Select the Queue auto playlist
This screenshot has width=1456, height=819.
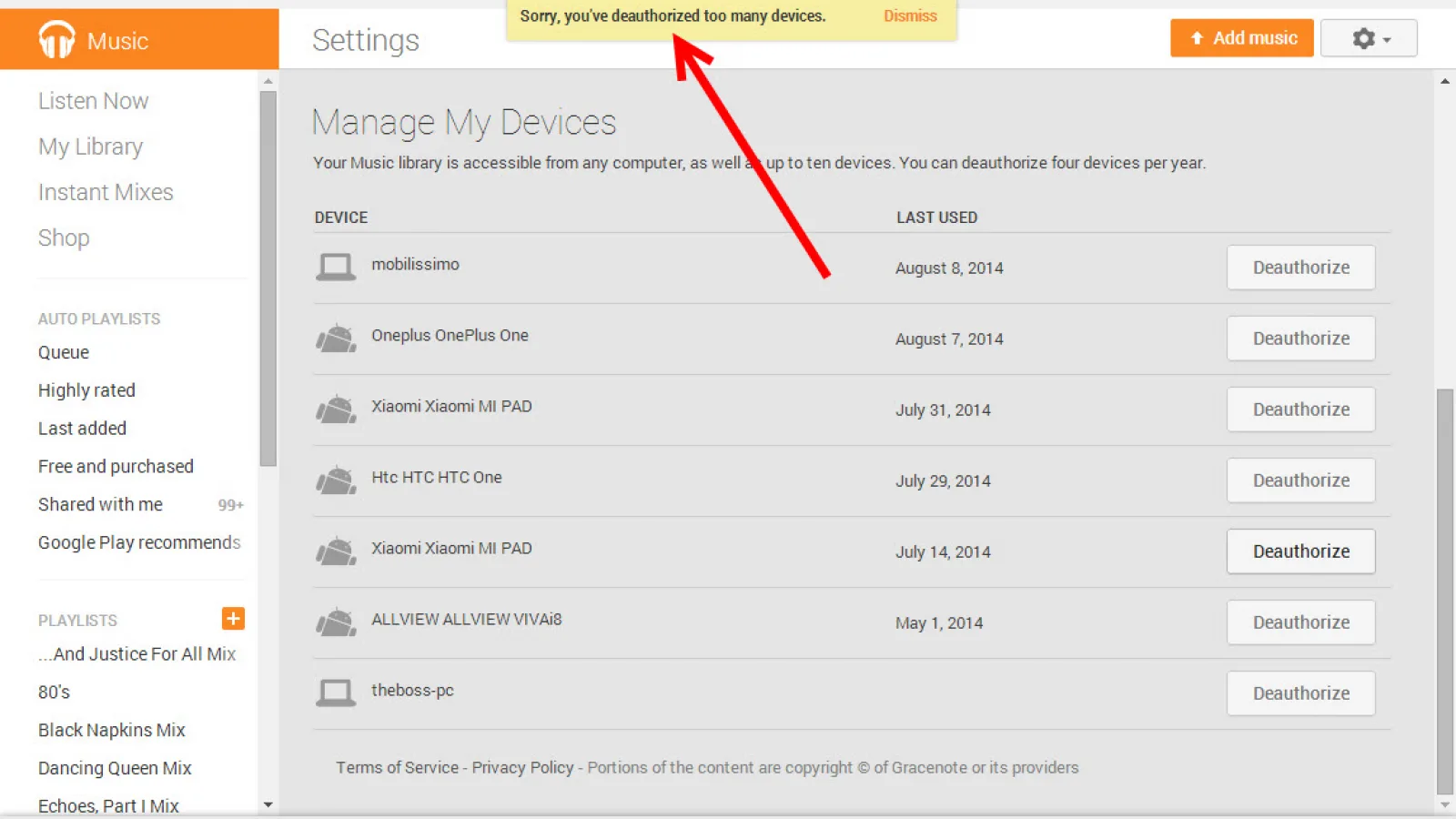(64, 352)
